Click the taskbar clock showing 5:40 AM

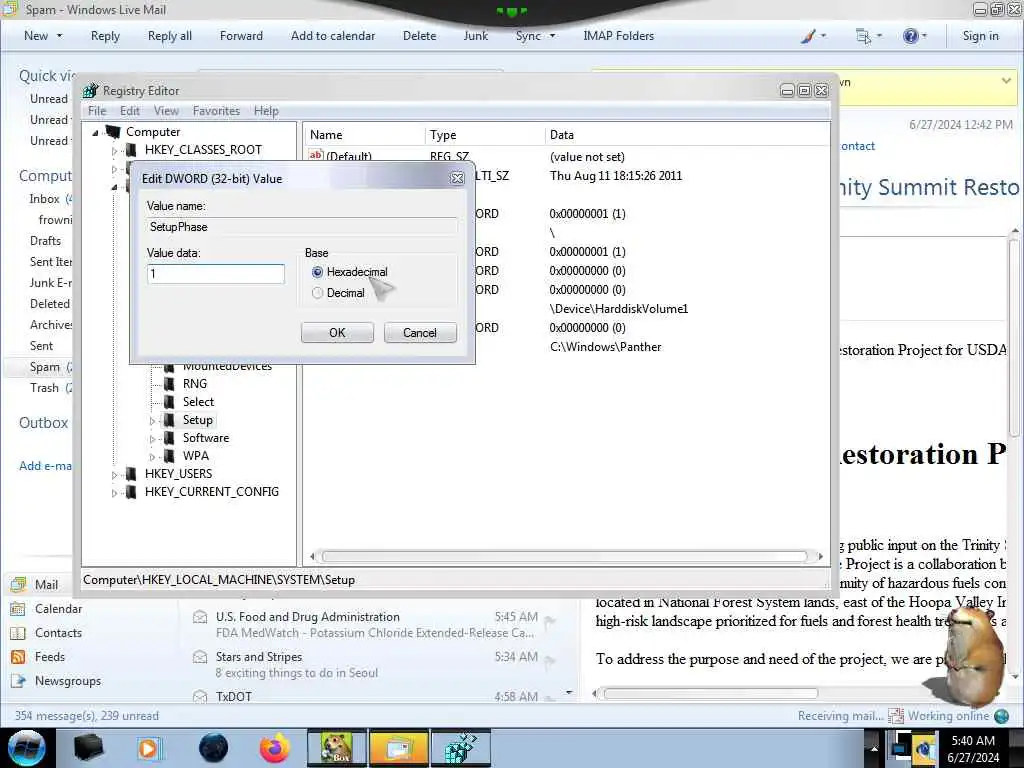[x=973, y=748]
